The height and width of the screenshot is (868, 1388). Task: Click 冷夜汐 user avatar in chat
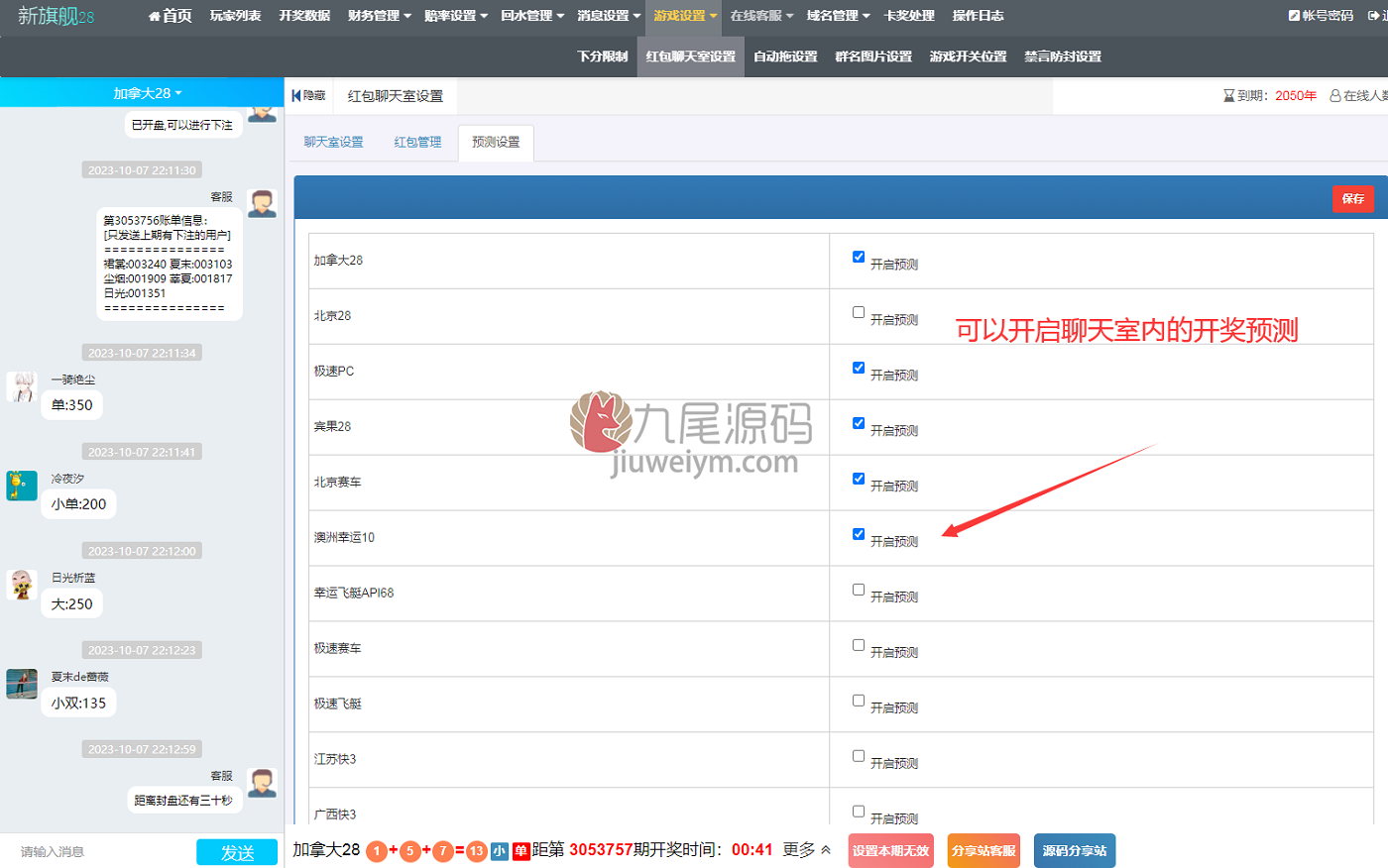(x=22, y=486)
